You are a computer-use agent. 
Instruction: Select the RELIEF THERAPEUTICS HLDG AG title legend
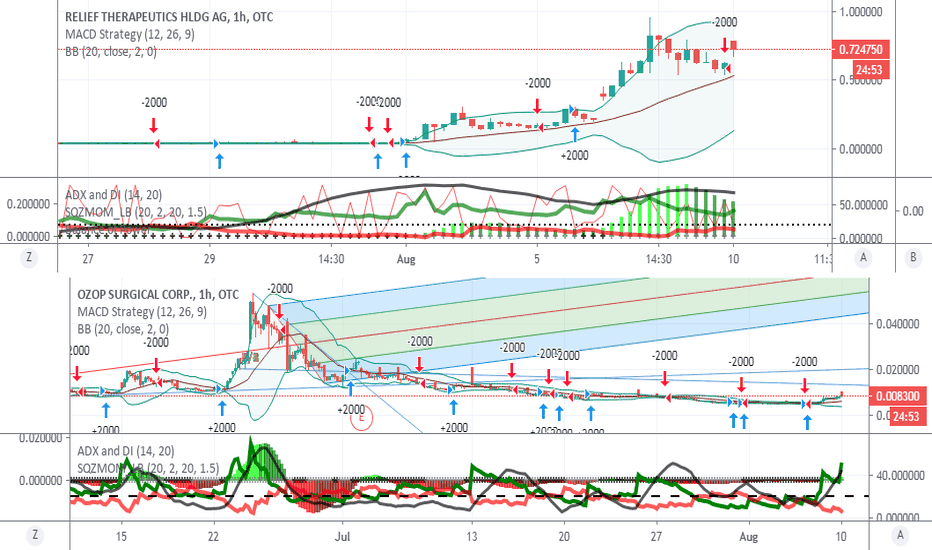tap(169, 17)
